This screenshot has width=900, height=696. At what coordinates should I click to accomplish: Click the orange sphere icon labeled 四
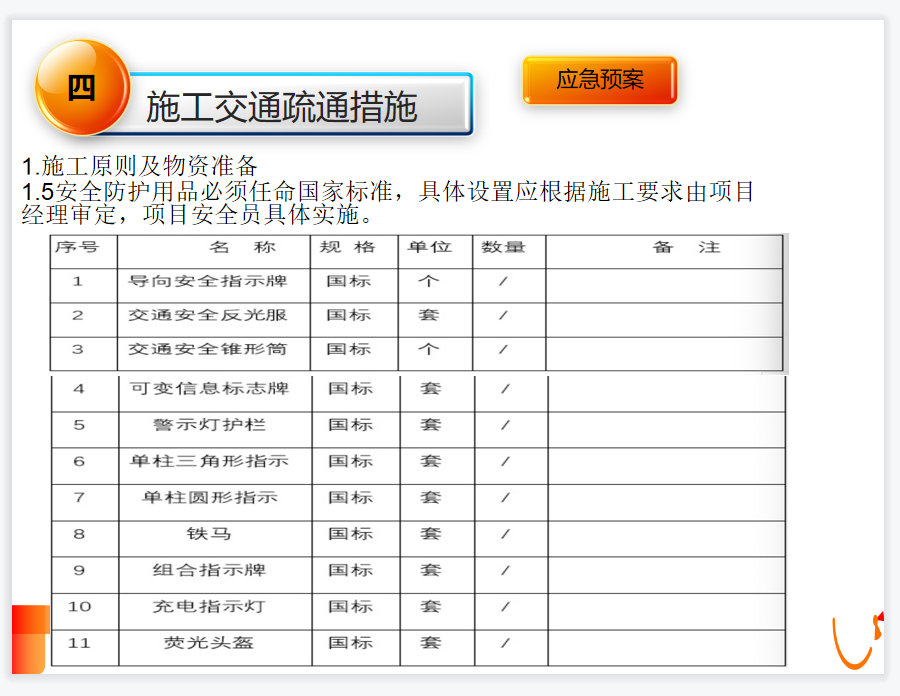(82, 87)
